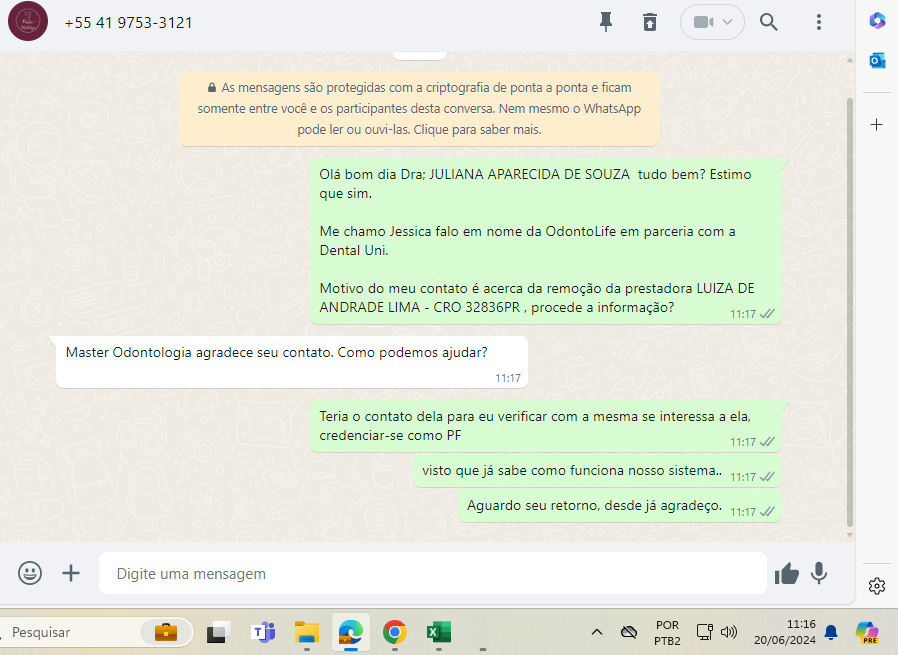
Task: Open Copilot preview icon in taskbar
Action: (x=867, y=632)
